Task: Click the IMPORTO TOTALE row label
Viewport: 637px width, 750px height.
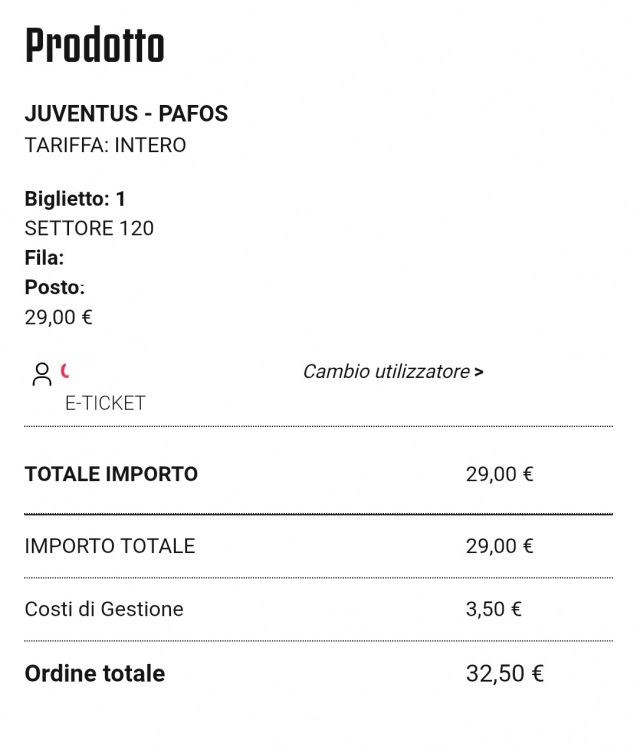Action: (x=110, y=546)
